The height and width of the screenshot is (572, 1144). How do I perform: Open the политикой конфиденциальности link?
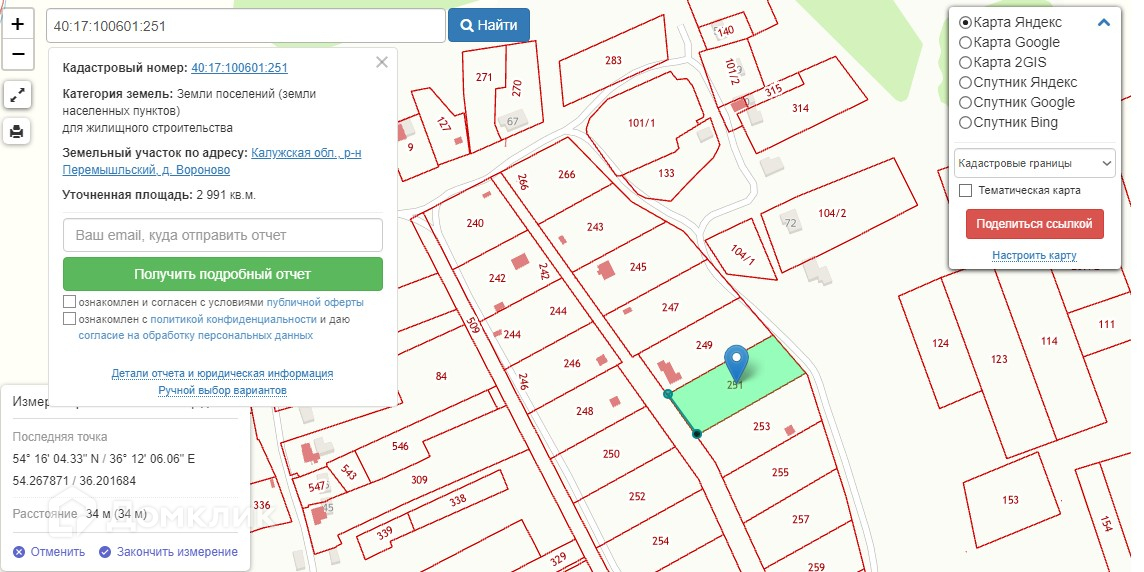pyautogui.click(x=233, y=319)
